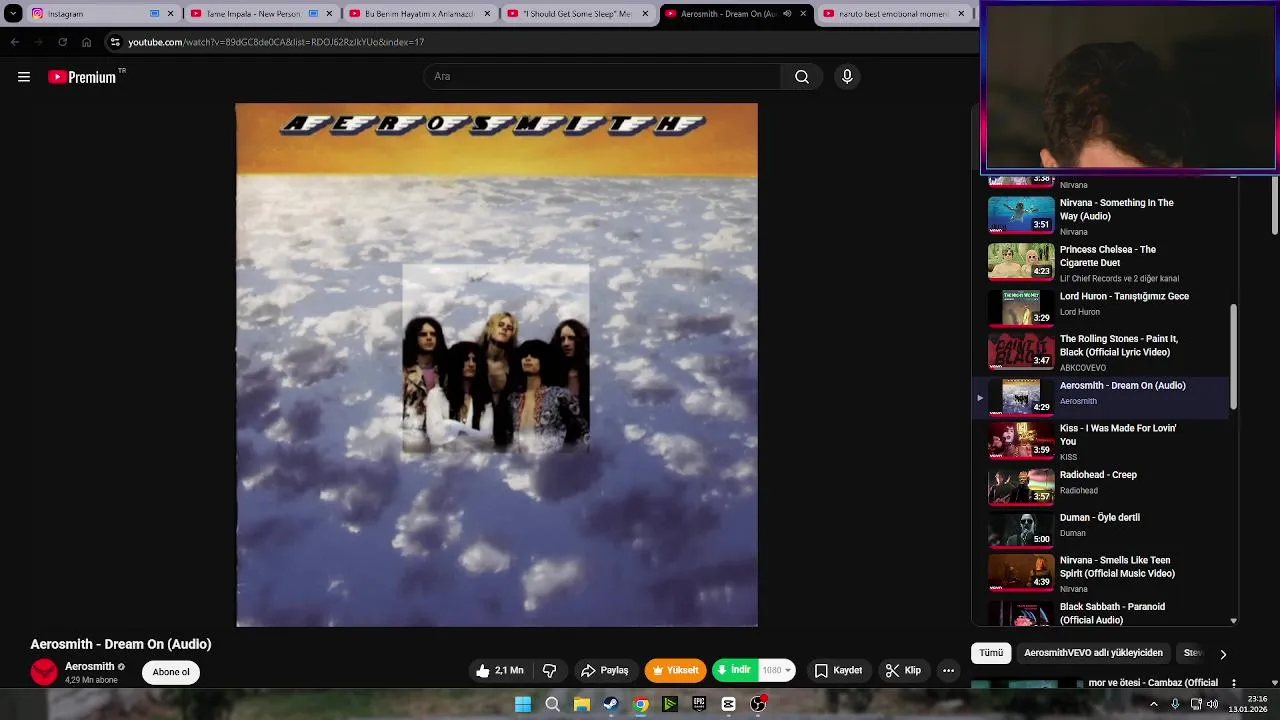Open Epic Games Launcher from taskbar
This screenshot has height=720, width=1280.
pos(699,704)
